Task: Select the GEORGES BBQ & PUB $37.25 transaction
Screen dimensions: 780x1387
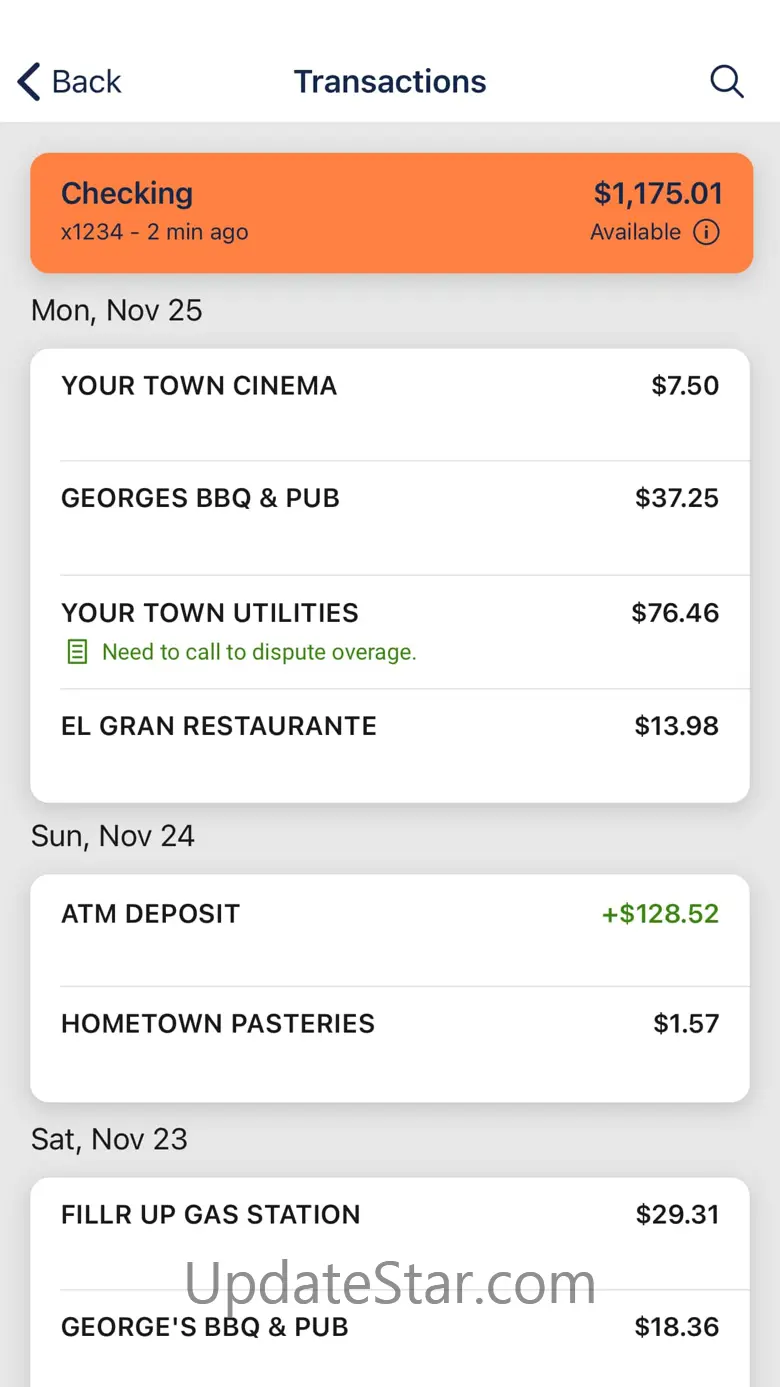Action: (390, 518)
